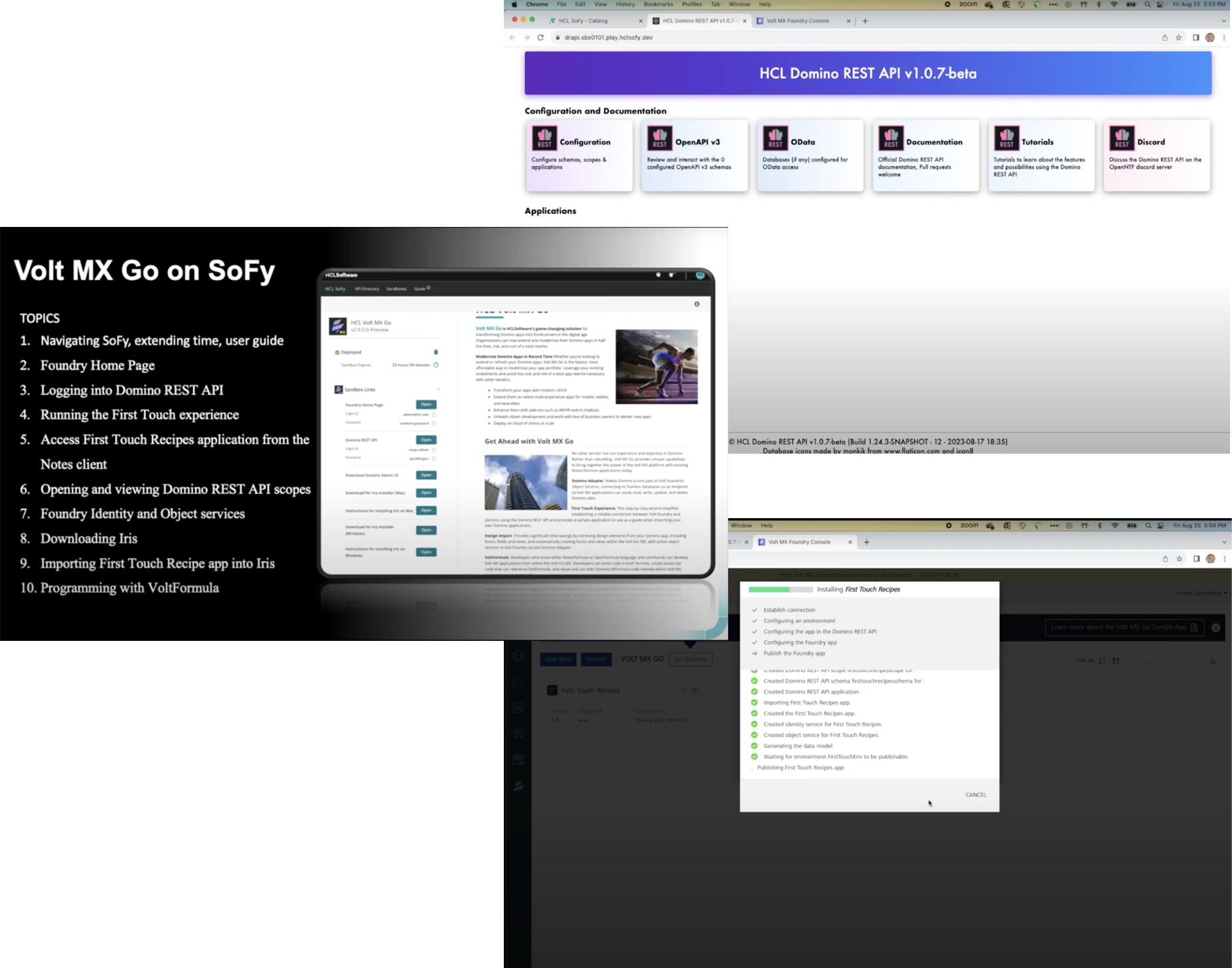Click profile avatar in the Domino REST API window
This screenshot has width=1232, height=968.
coord(1210,38)
